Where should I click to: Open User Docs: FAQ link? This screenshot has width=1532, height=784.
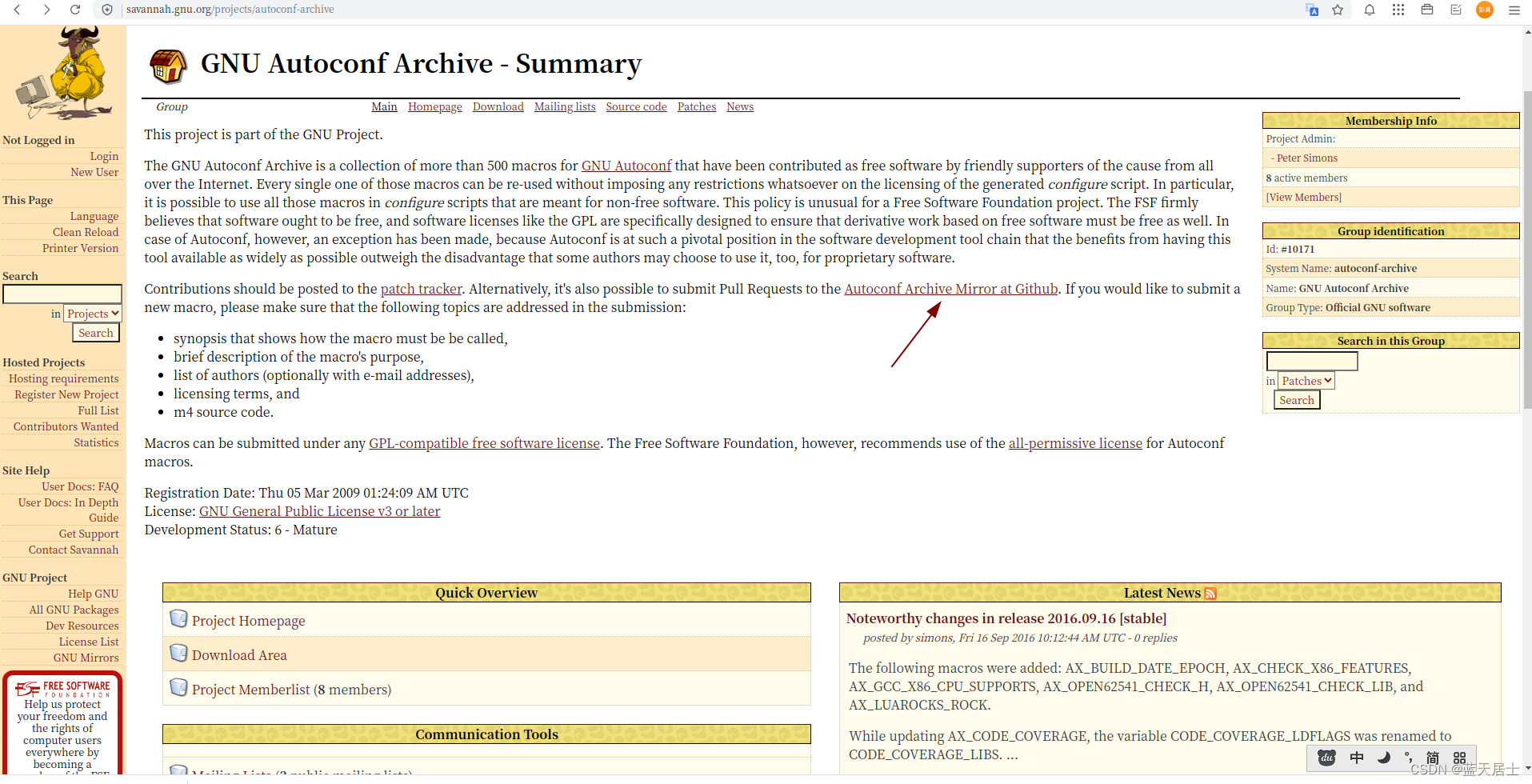(80, 486)
